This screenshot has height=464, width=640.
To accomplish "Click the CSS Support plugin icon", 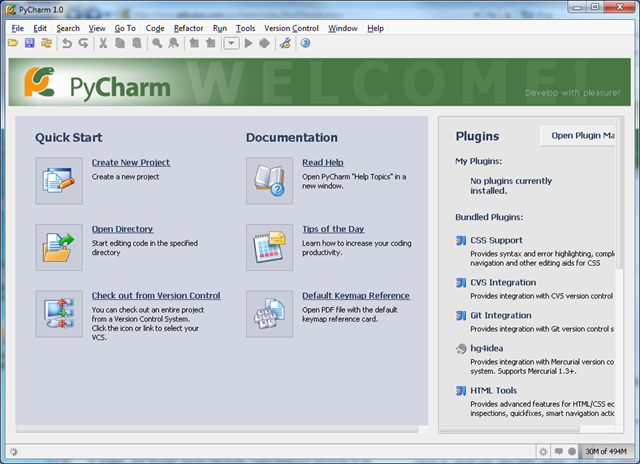I will (461, 240).
